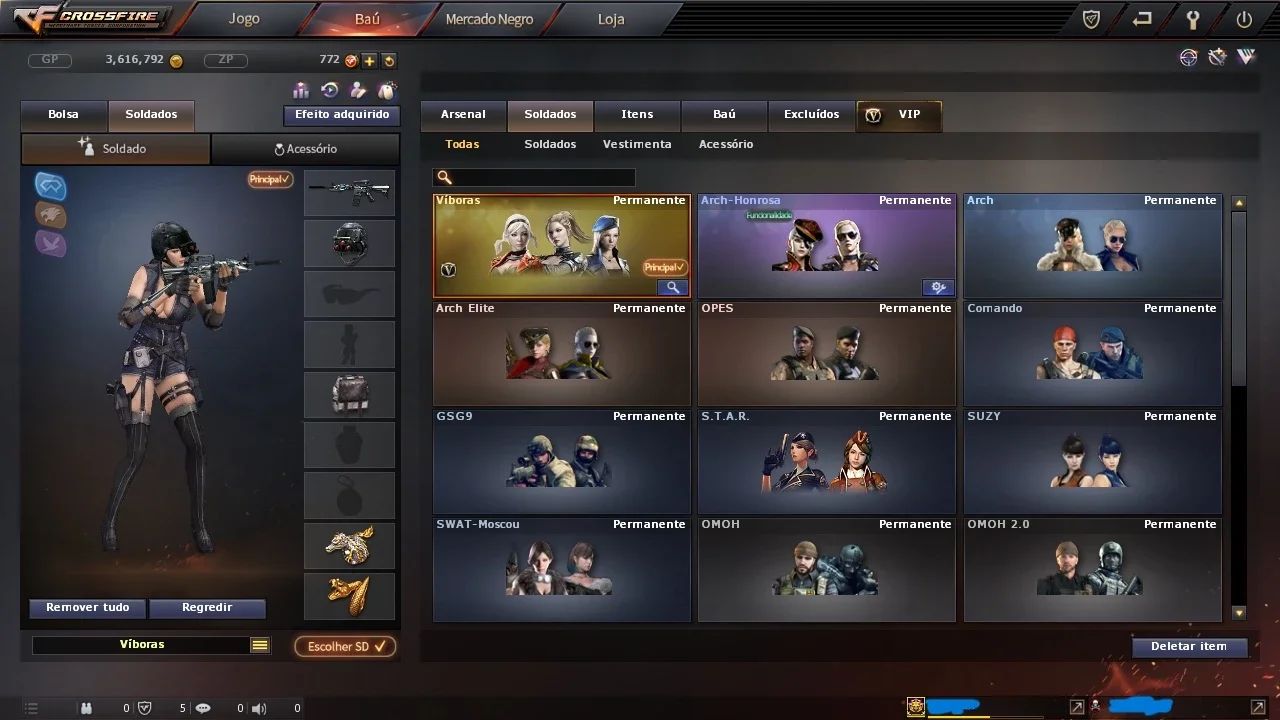
Task: Open settings with the wrench icon
Action: pyautogui.click(x=1193, y=19)
